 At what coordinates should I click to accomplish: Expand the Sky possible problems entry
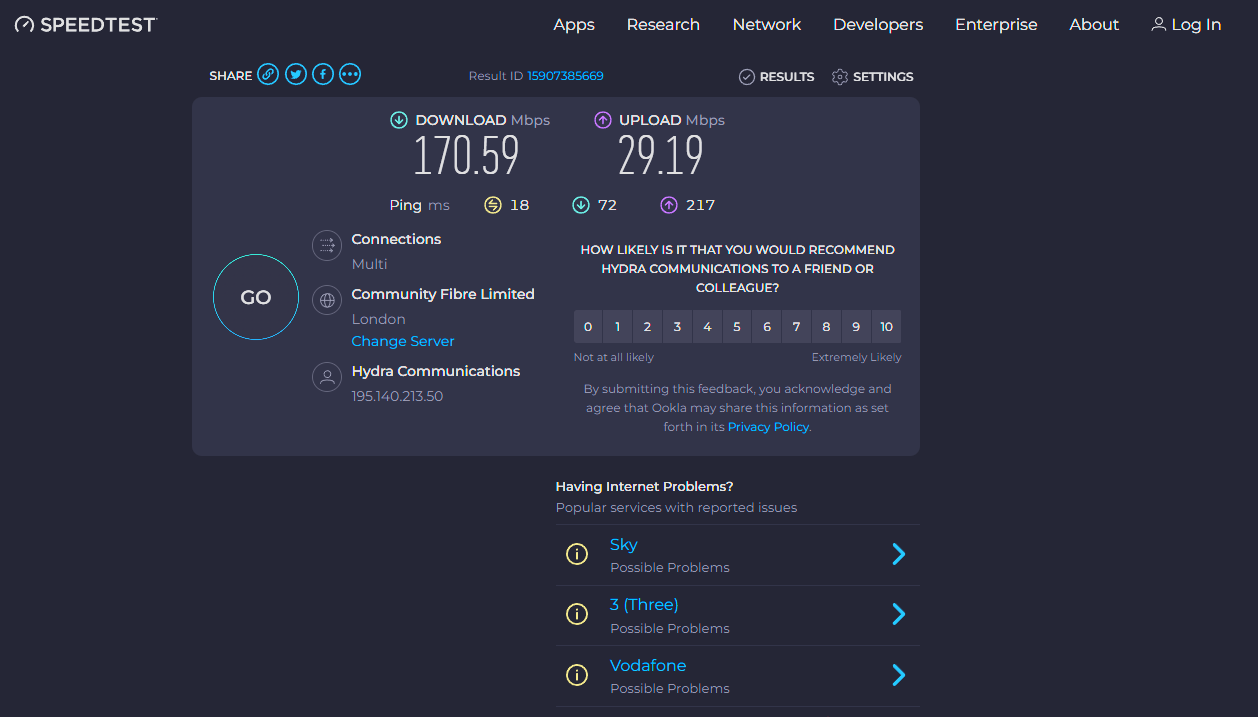898,554
